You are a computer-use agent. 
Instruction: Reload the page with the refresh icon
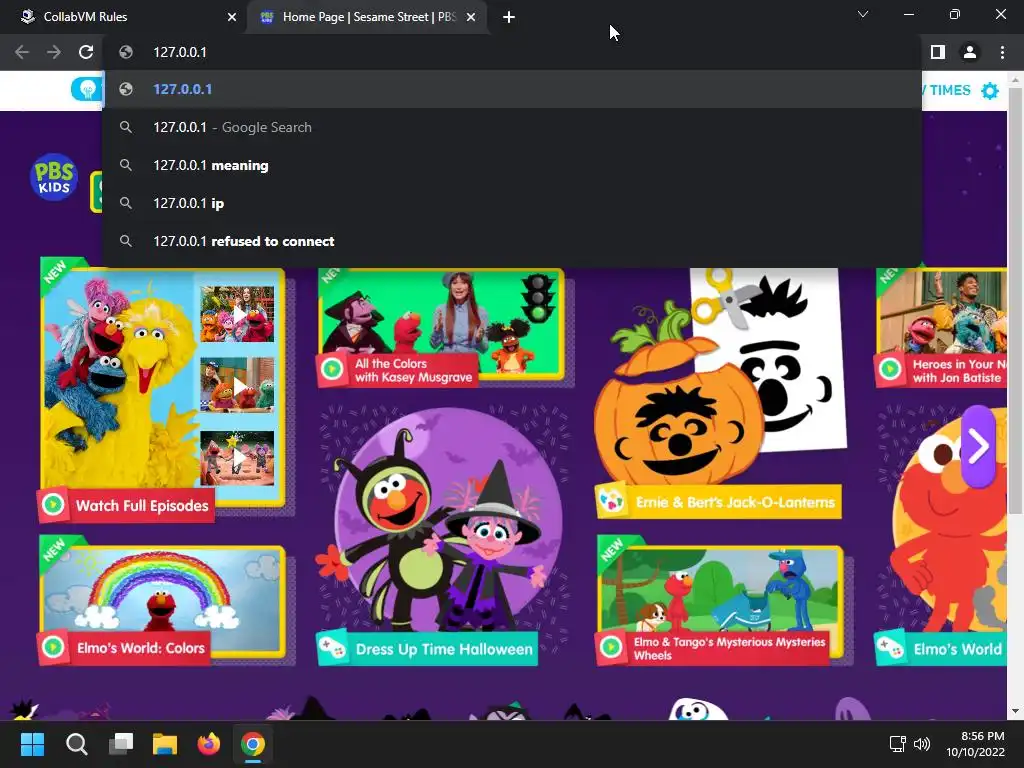[x=86, y=52]
